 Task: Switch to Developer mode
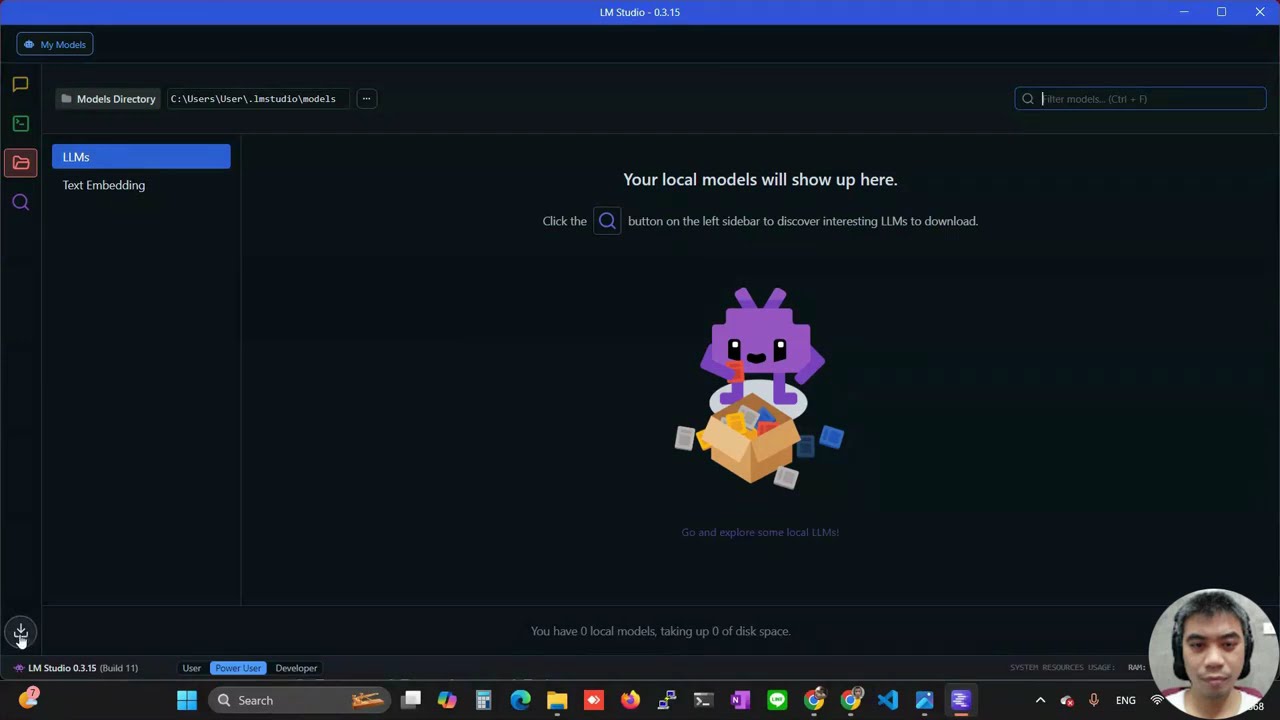tap(296, 668)
